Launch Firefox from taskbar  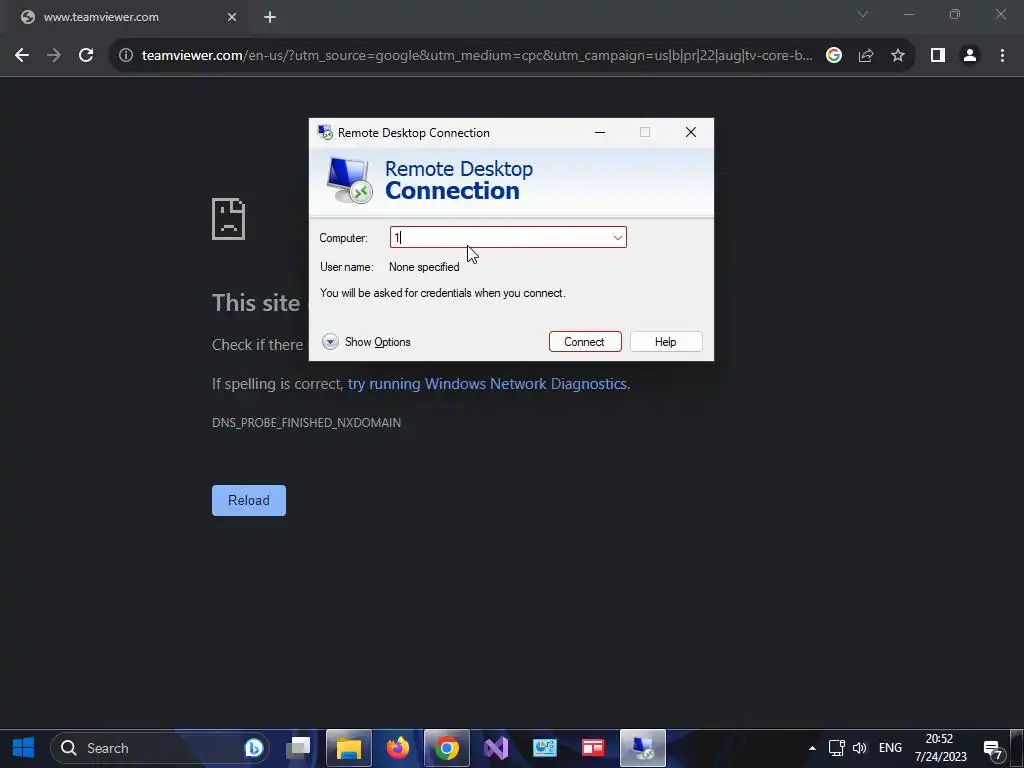tap(398, 748)
